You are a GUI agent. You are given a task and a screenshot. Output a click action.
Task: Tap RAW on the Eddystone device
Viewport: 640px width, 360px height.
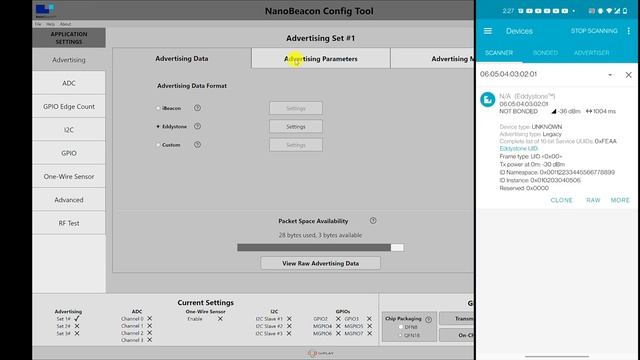point(593,200)
